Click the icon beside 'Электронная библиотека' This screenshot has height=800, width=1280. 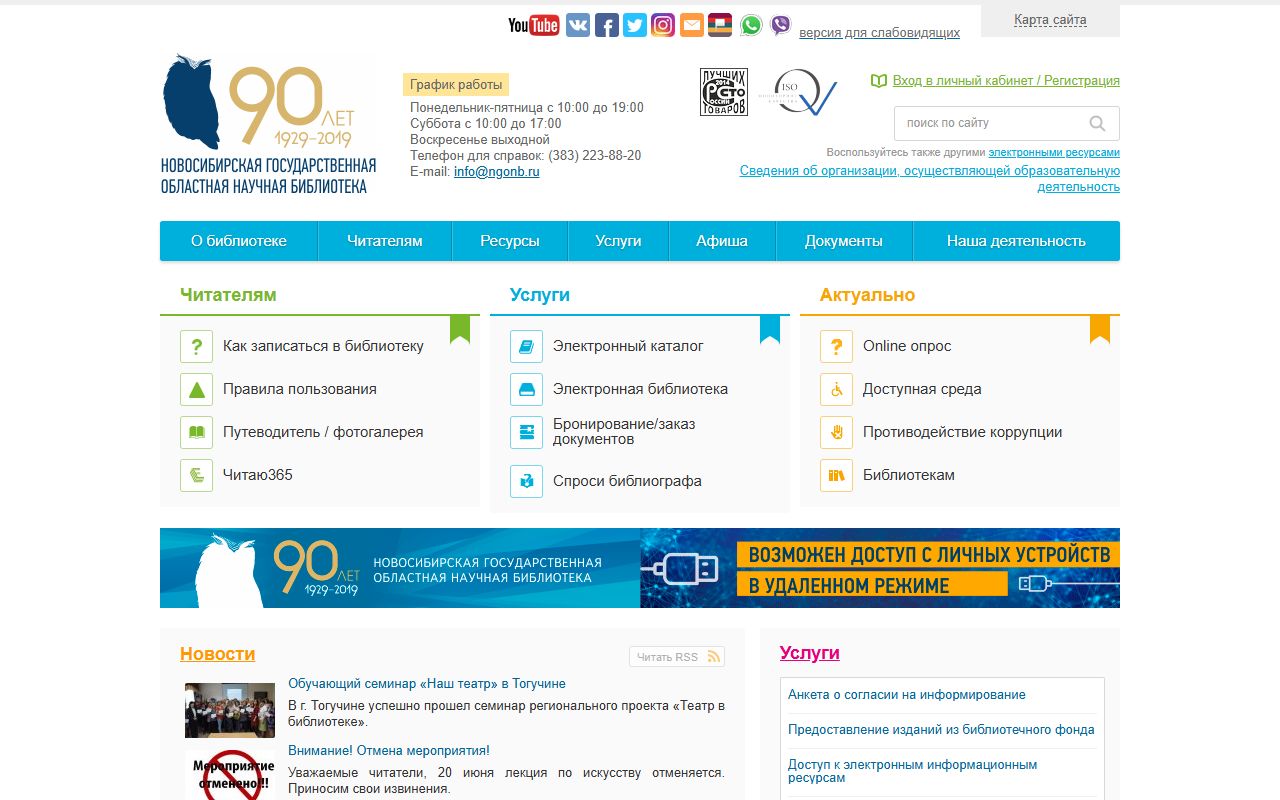(x=526, y=389)
